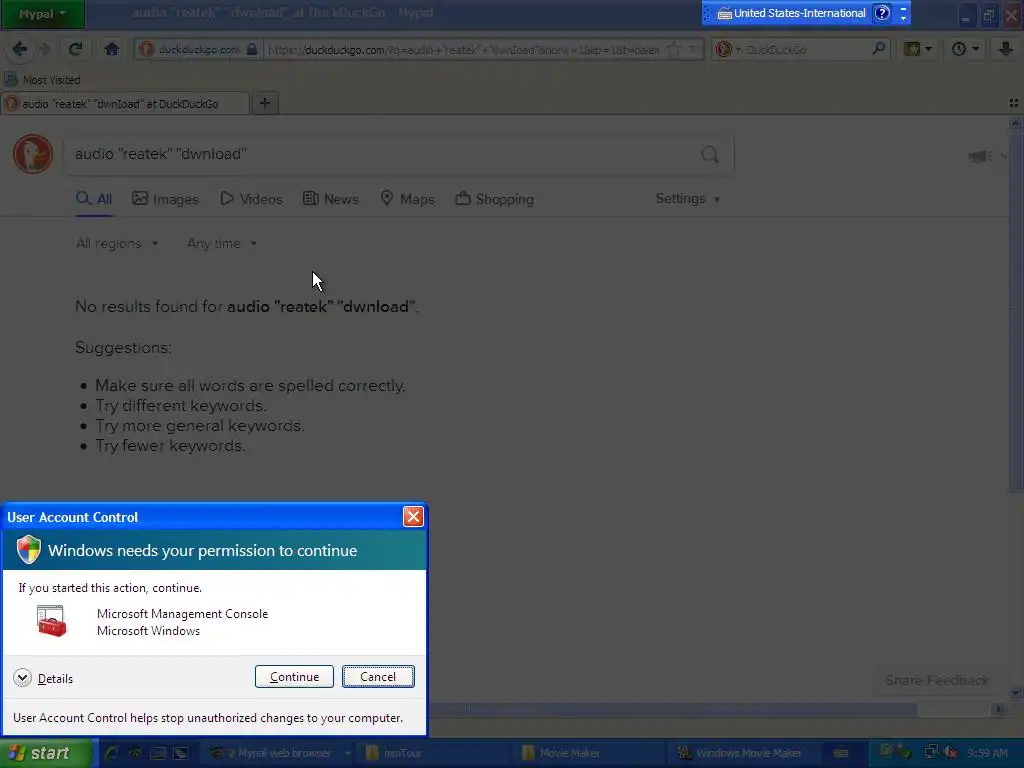1024x768 pixels.
Task: Switch to News results
Action: pyautogui.click(x=330, y=199)
